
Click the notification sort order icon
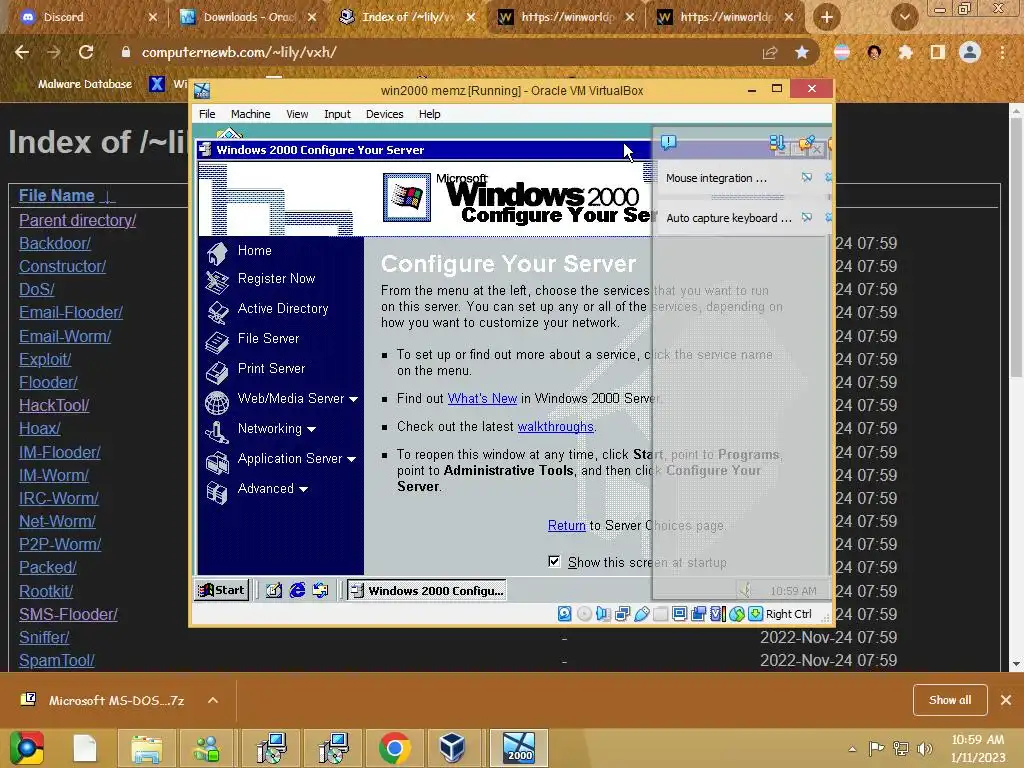[776, 142]
